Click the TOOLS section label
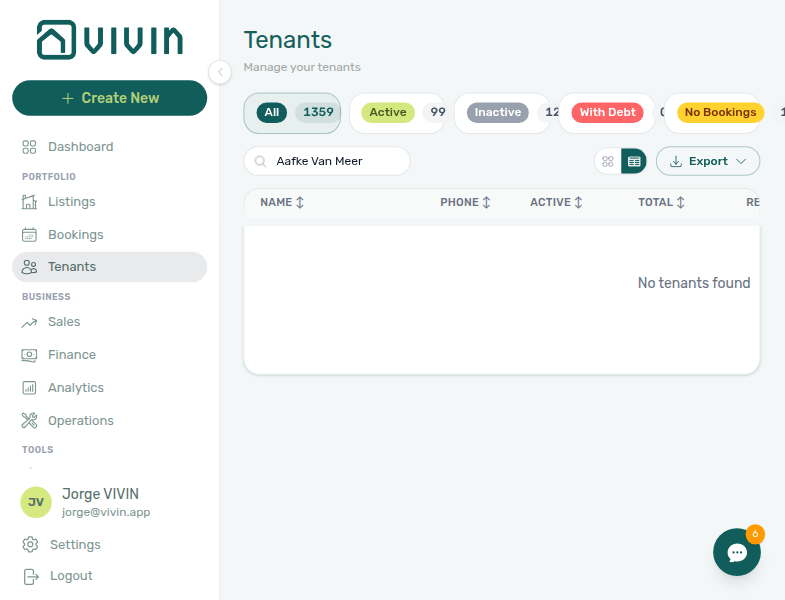This screenshot has width=785, height=600. 38,450
